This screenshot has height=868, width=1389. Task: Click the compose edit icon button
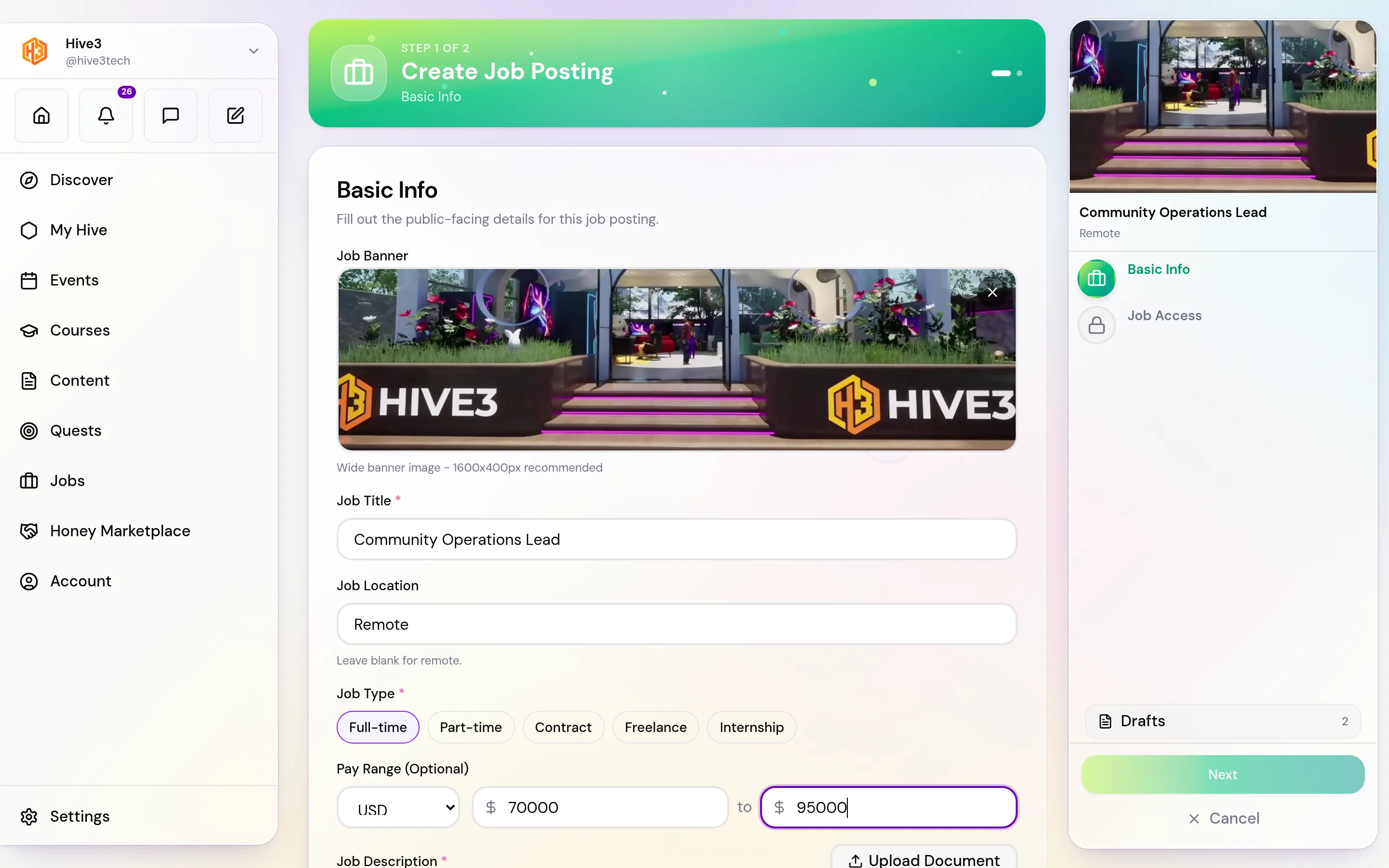(x=235, y=115)
